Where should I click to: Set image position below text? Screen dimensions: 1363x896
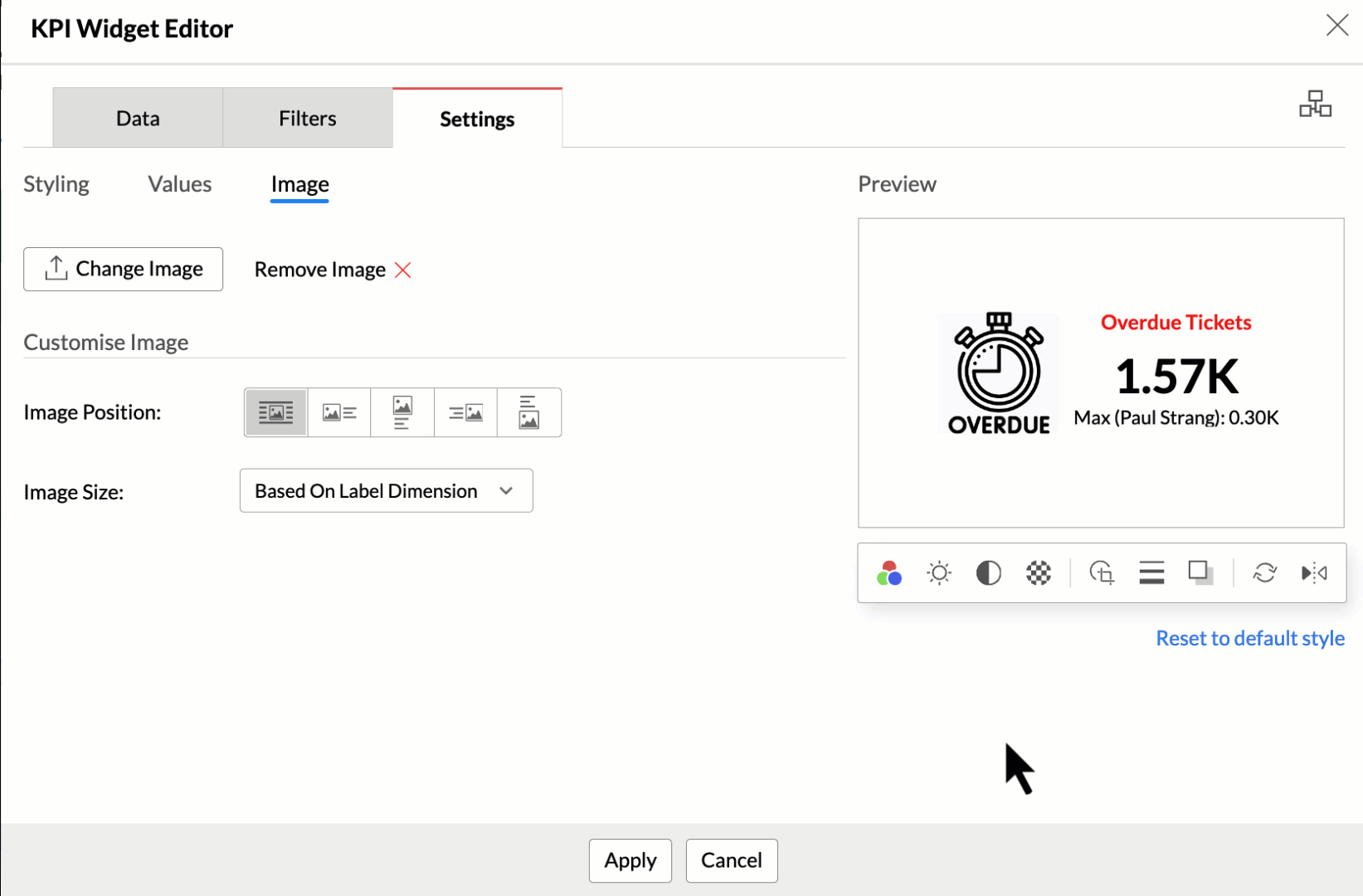(528, 412)
